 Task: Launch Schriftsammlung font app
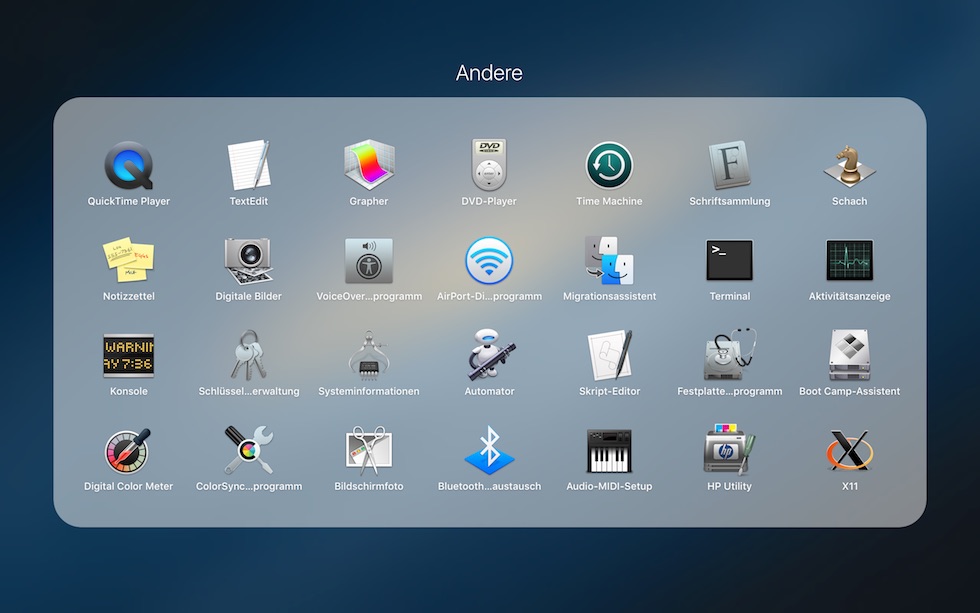pyautogui.click(x=729, y=165)
